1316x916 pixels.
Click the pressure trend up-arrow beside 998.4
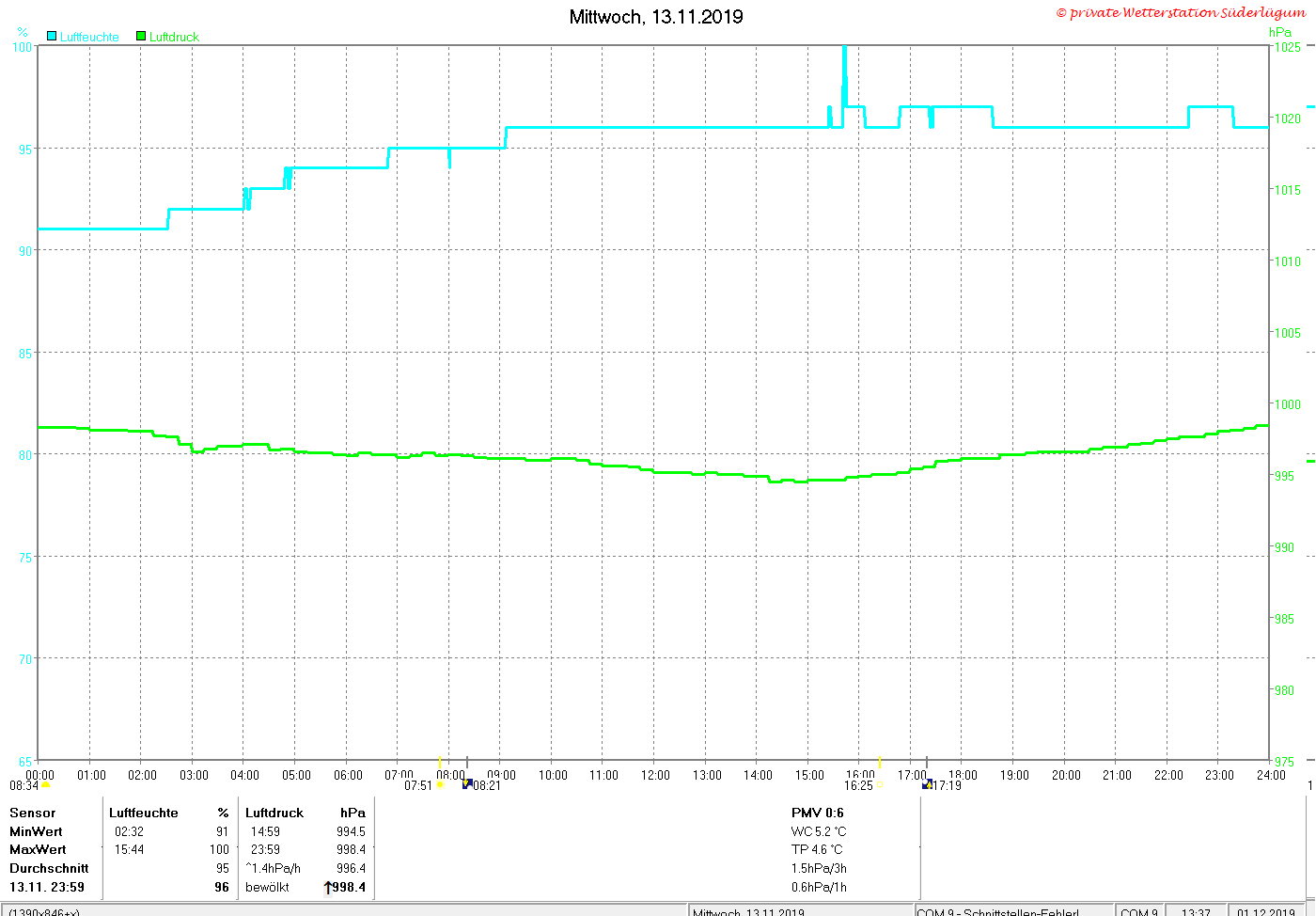click(x=328, y=887)
